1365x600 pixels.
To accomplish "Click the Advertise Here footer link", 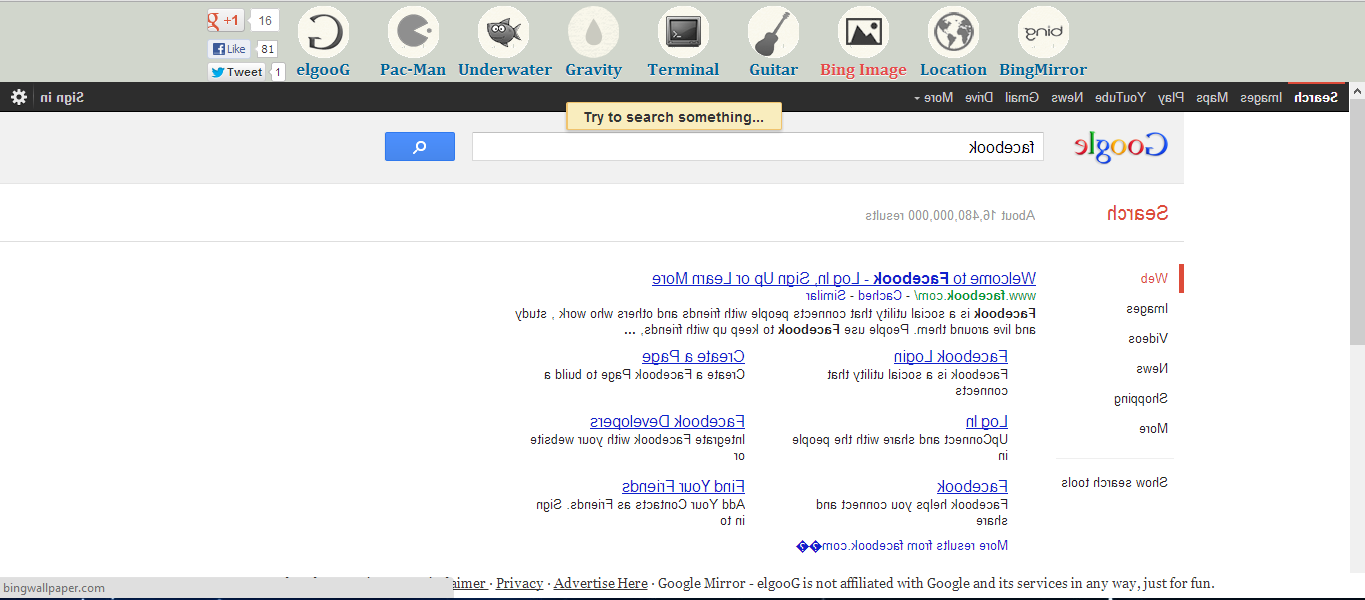I will 600,583.
